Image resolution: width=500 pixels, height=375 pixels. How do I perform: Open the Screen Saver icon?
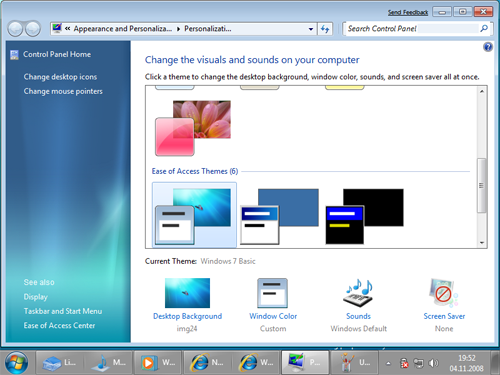point(444,293)
